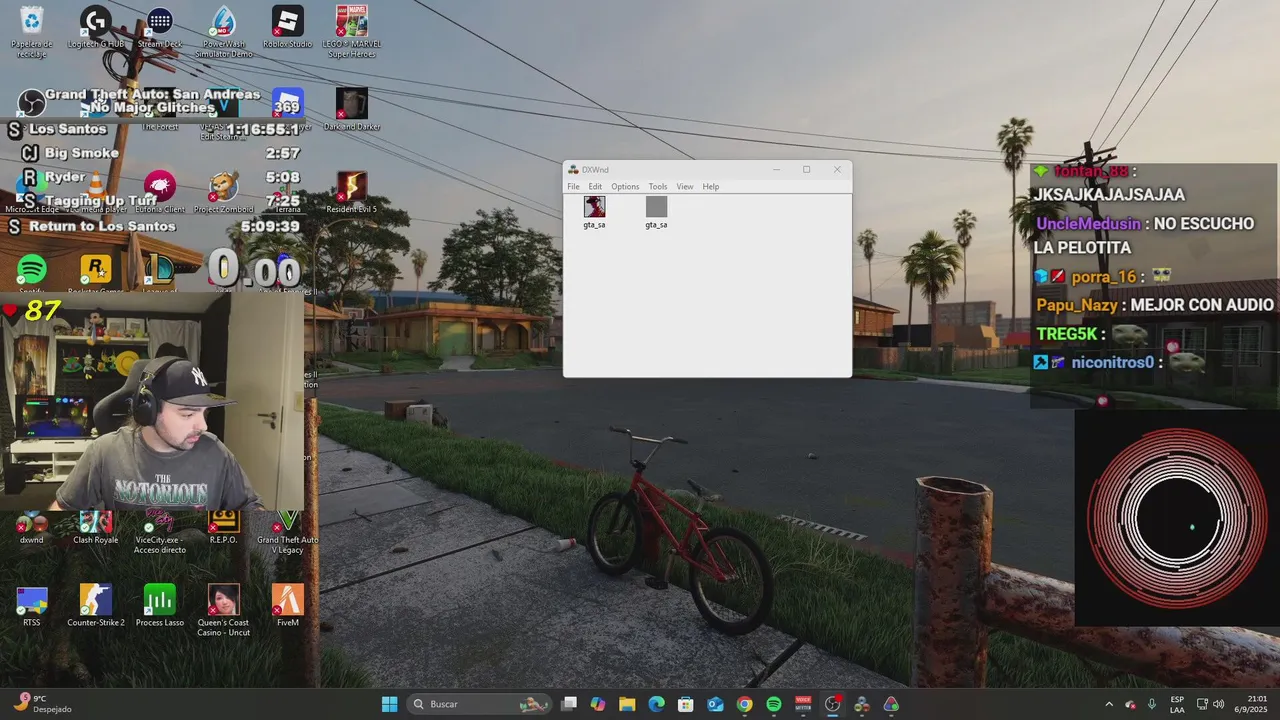Open Microsoft Edge from the taskbar

click(x=656, y=704)
